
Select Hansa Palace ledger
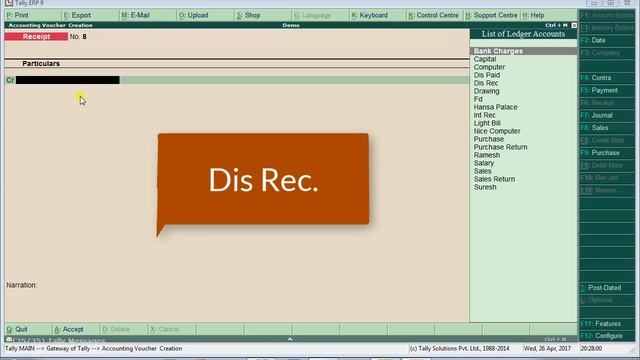(x=495, y=107)
